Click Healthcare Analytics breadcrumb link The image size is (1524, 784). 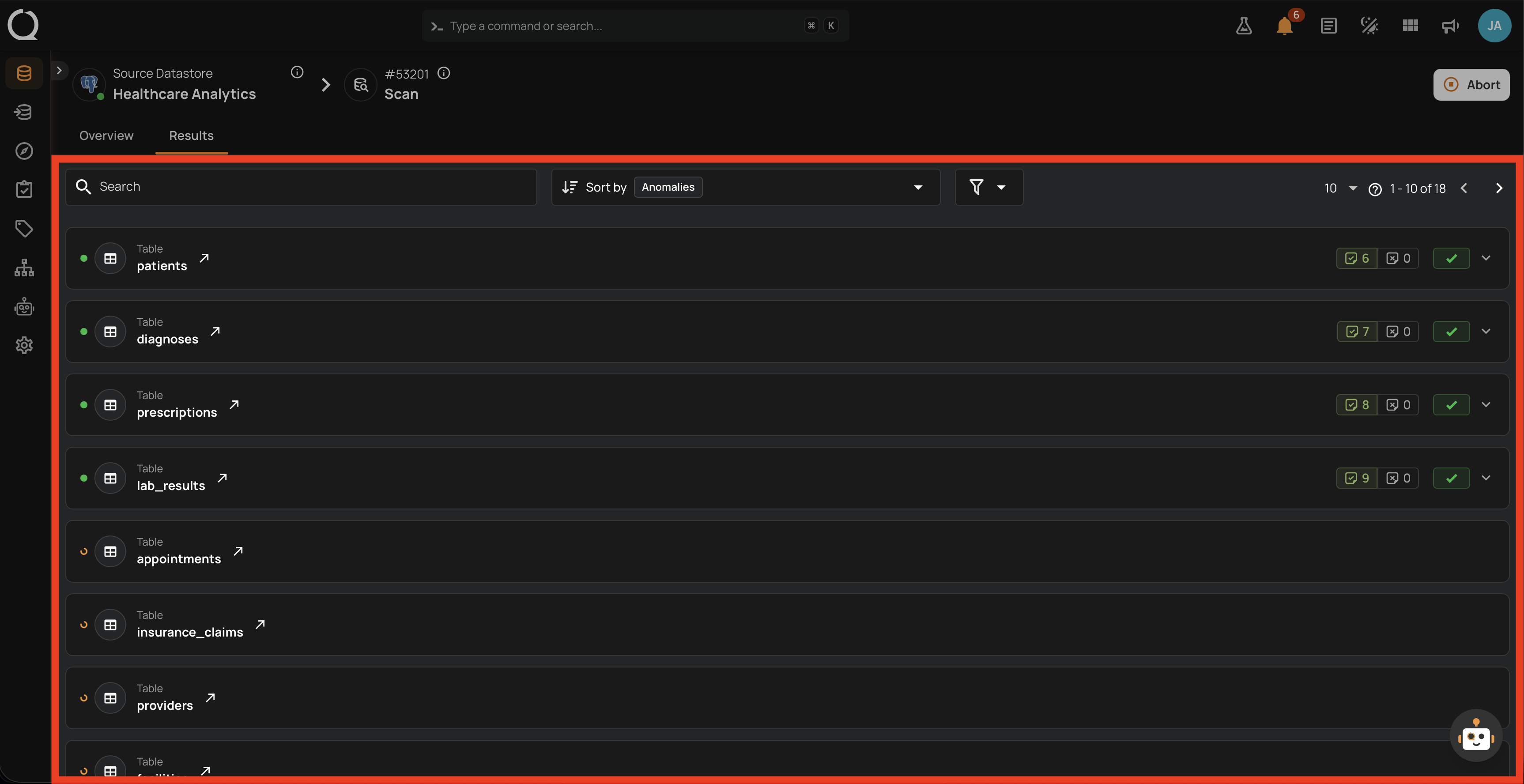tap(184, 94)
